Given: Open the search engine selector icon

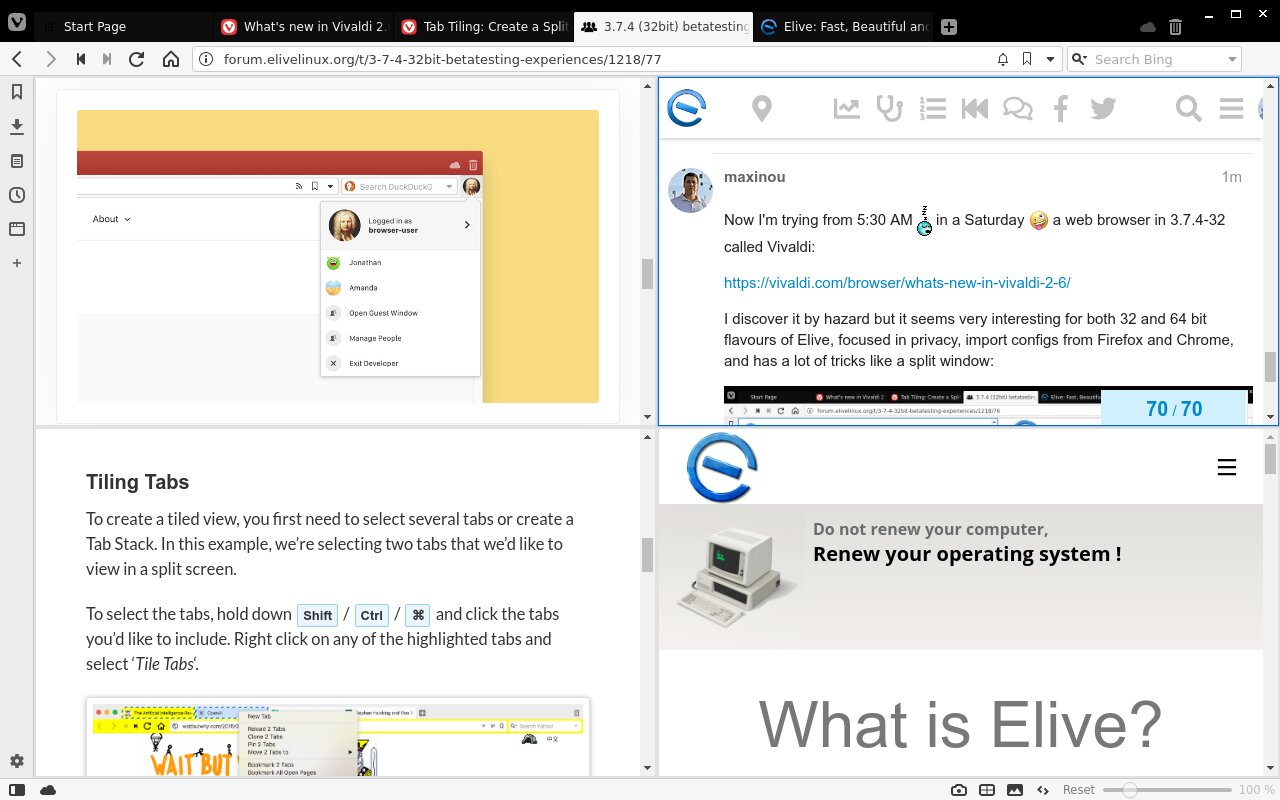Looking at the screenshot, I should click(x=1079, y=59).
